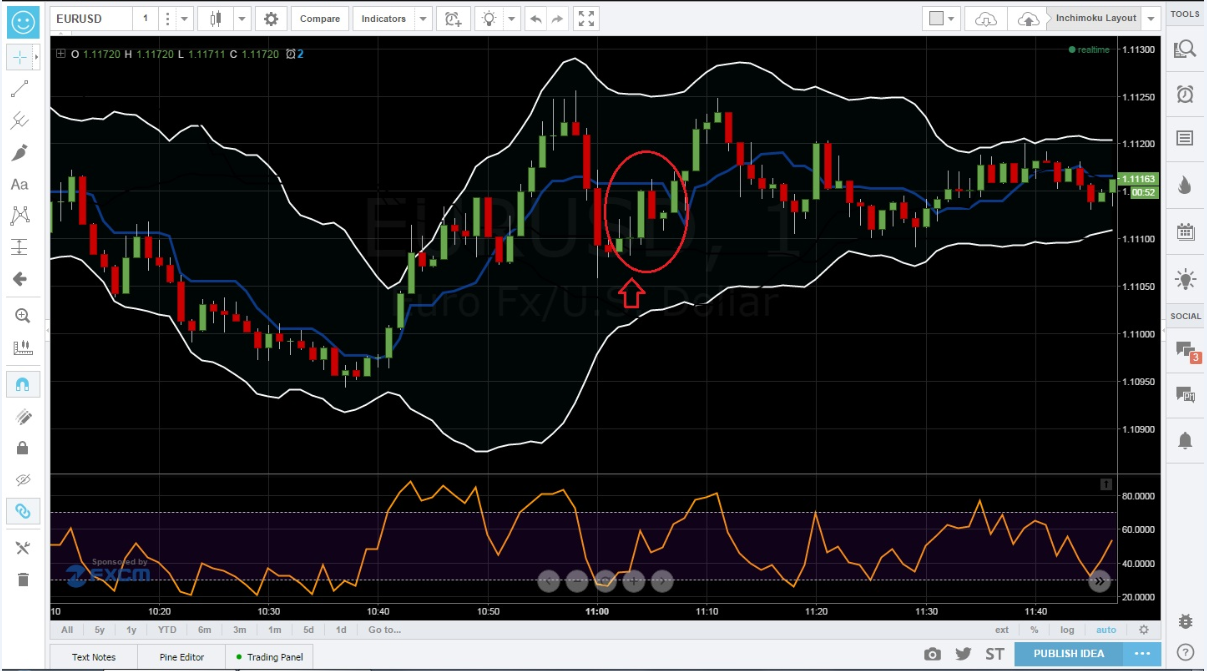Toggle the auto scale option
Image resolution: width=1207 pixels, height=671 pixels.
[1105, 630]
